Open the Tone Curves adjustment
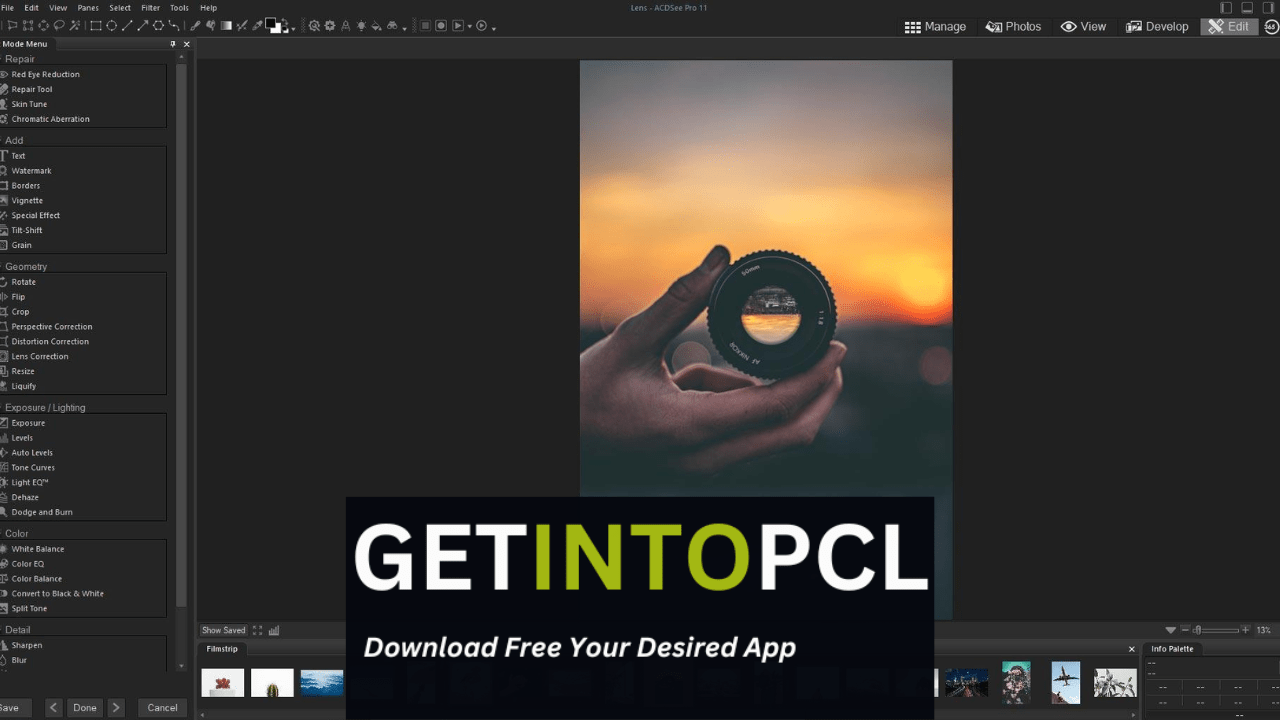This screenshot has height=720, width=1280. click(x=33, y=467)
